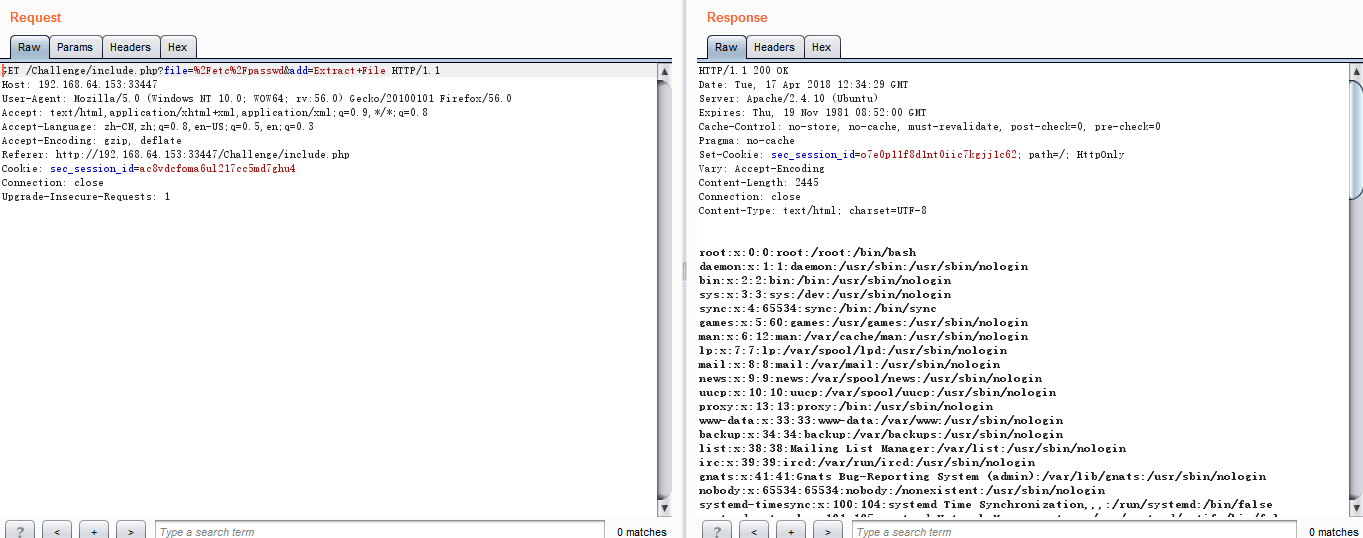This screenshot has width=1363, height=538.
Task: Click the Response panel title
Action: [737, 17]
